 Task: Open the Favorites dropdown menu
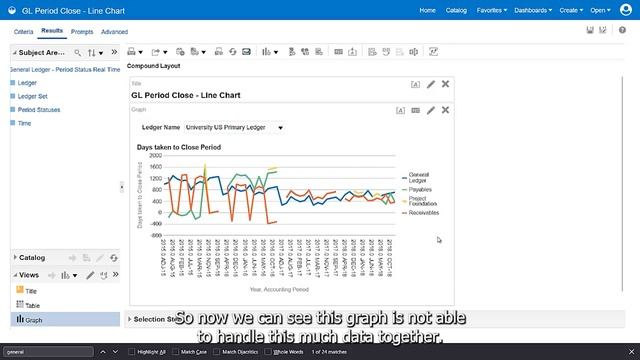(492, 10)
